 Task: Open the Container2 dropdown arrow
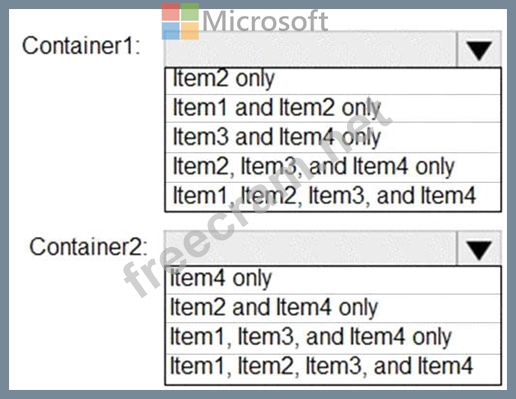(x=479, y=249)
